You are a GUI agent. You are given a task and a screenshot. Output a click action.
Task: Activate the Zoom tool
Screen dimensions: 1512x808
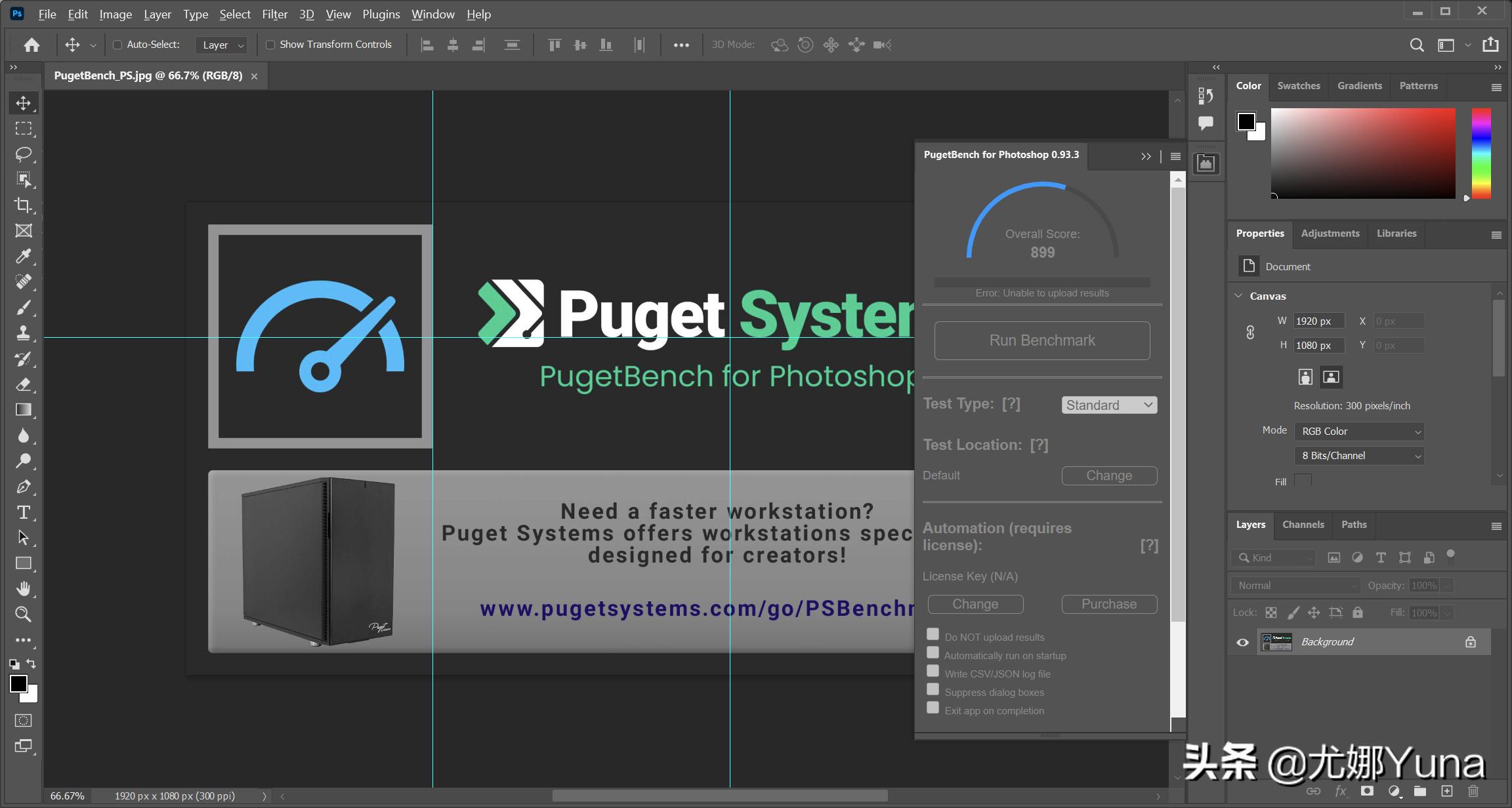pyautogui.click(x=23, y=615)
